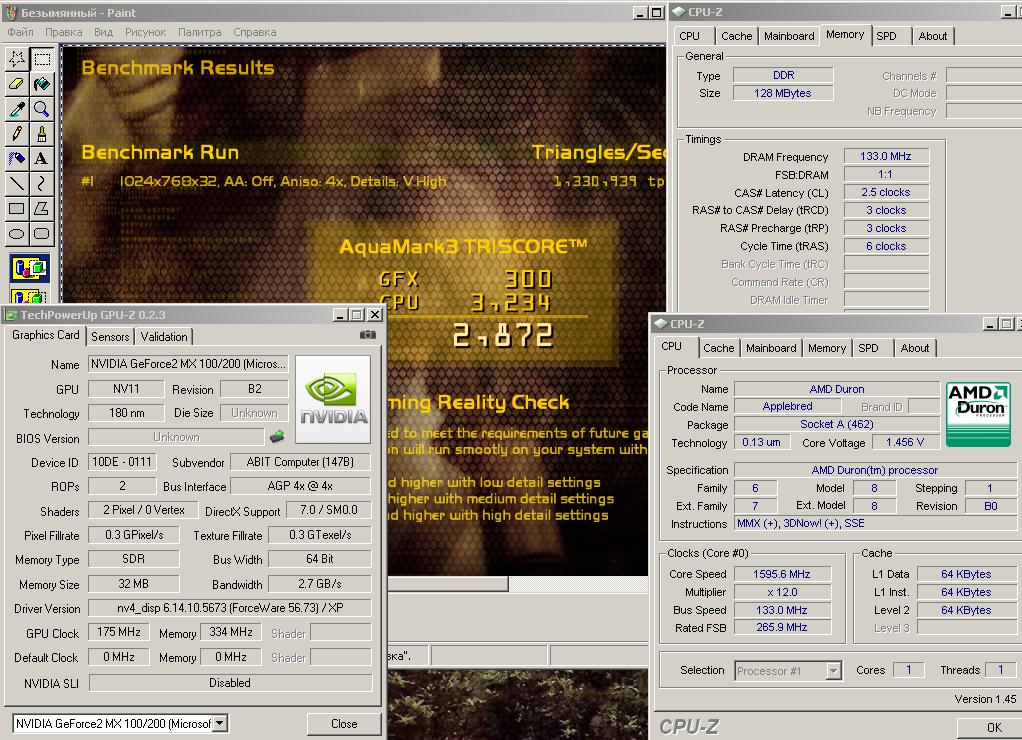
Task: Click the GPU-Z BIOS save chip icon
Action: tap(277, 436)
